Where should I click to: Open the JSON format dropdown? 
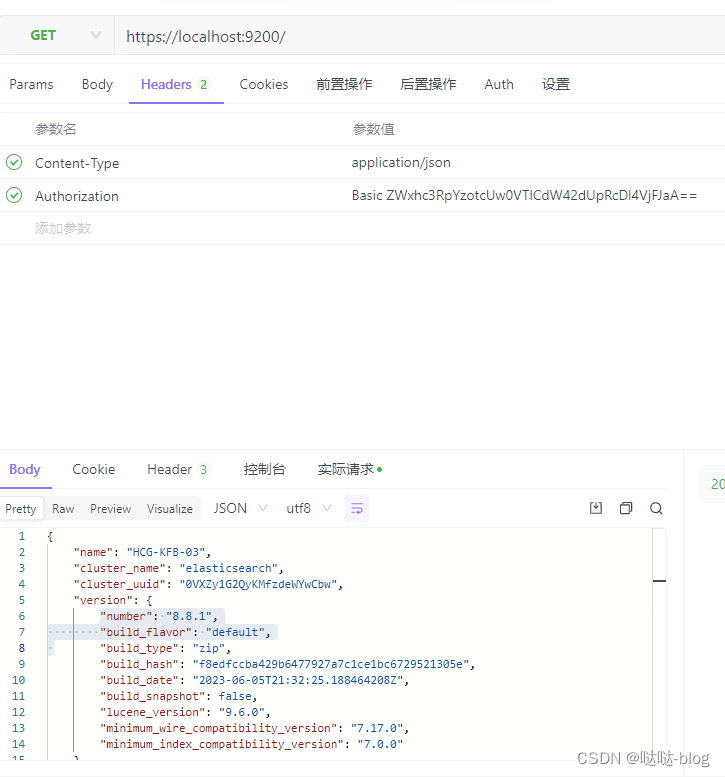click(240, 508)
